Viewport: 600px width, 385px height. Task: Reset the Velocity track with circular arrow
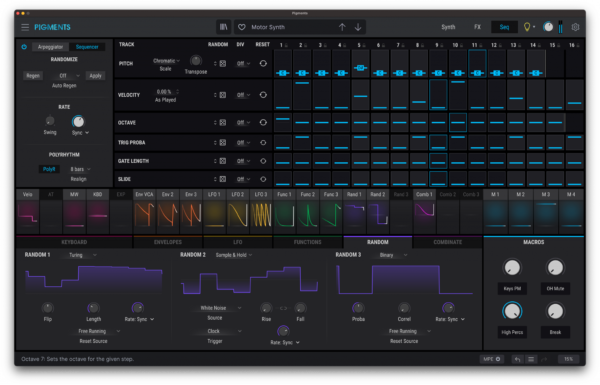tap(263, 95)
